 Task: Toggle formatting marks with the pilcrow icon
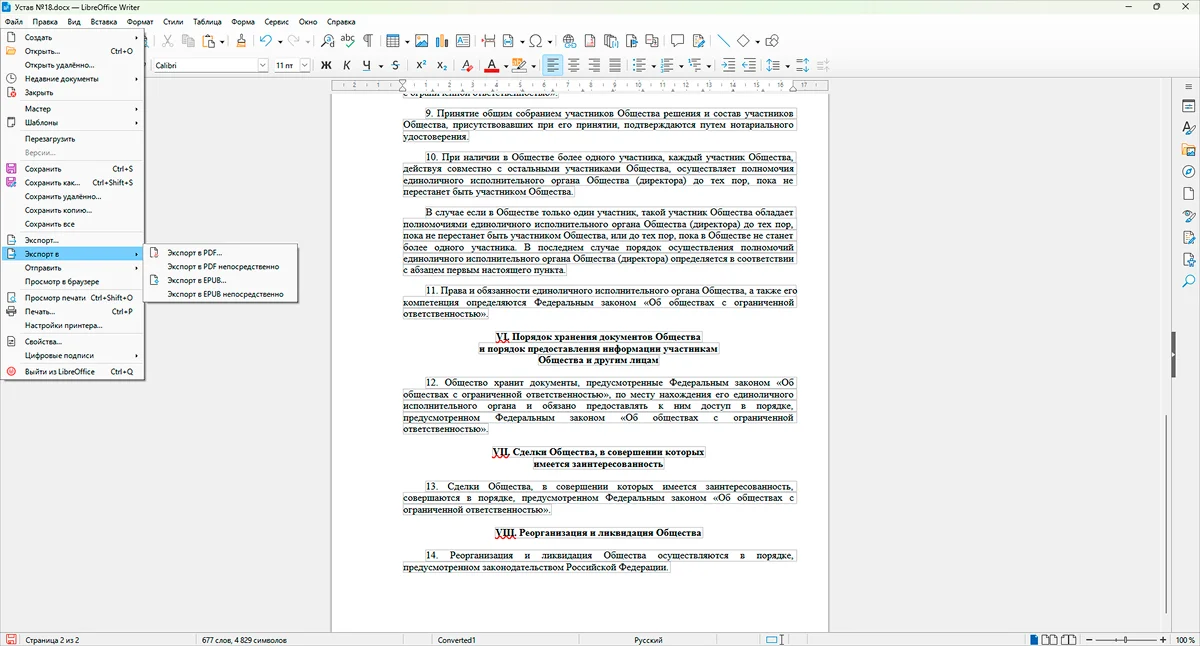367,41
